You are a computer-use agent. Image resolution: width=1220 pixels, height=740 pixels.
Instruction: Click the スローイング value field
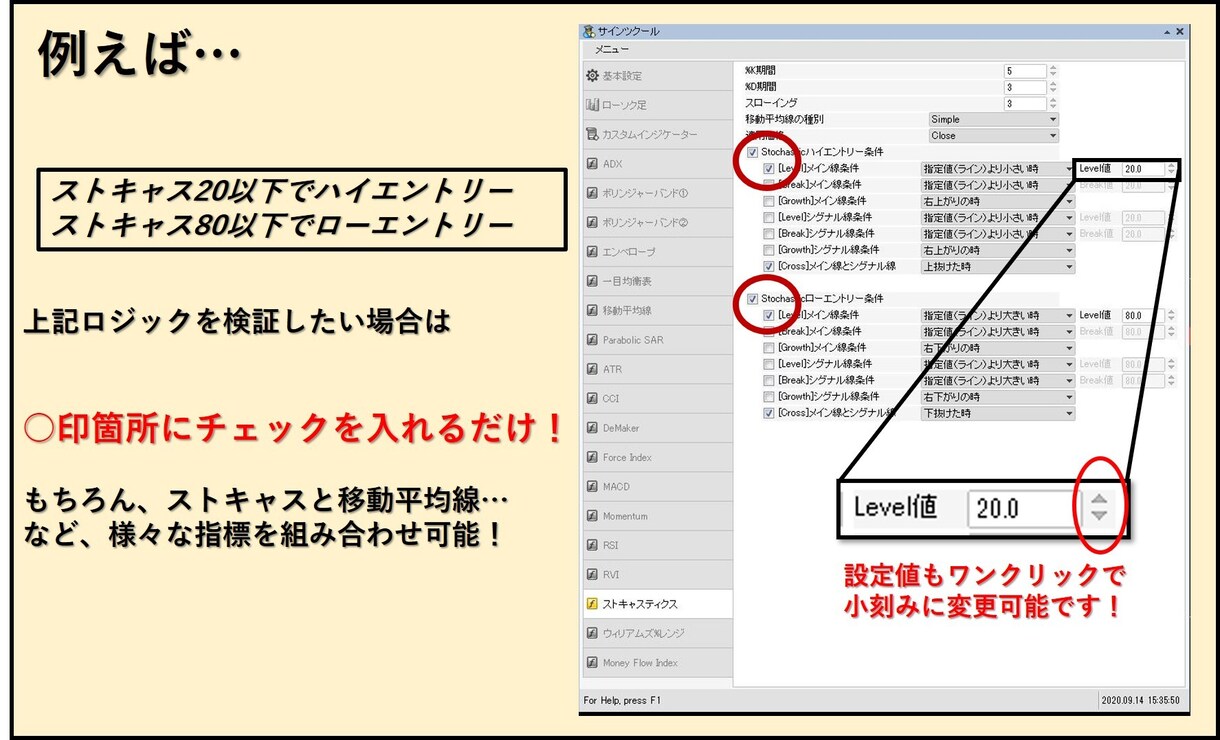[x=1025, y=103]
